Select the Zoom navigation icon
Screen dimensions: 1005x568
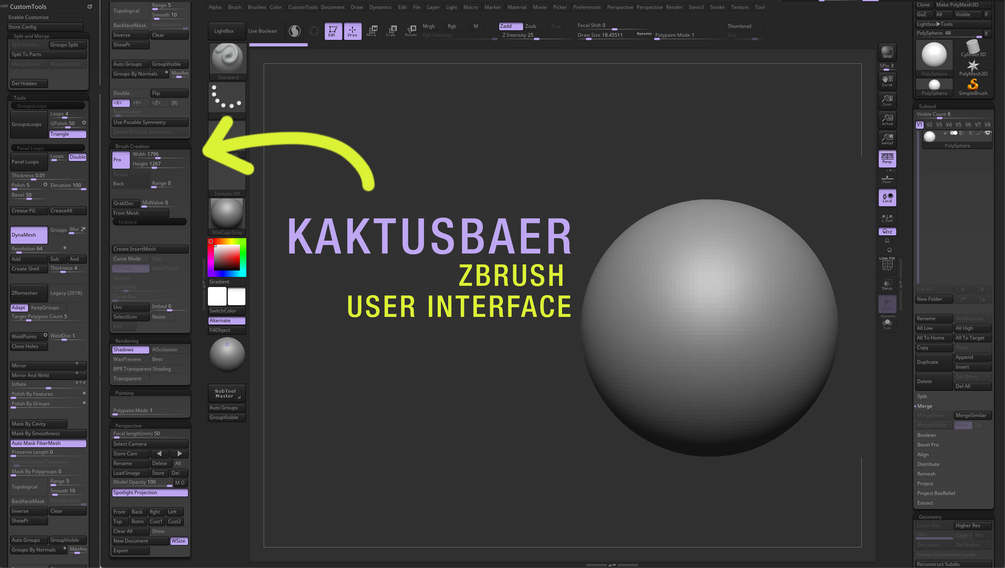[x=887, y=100]
